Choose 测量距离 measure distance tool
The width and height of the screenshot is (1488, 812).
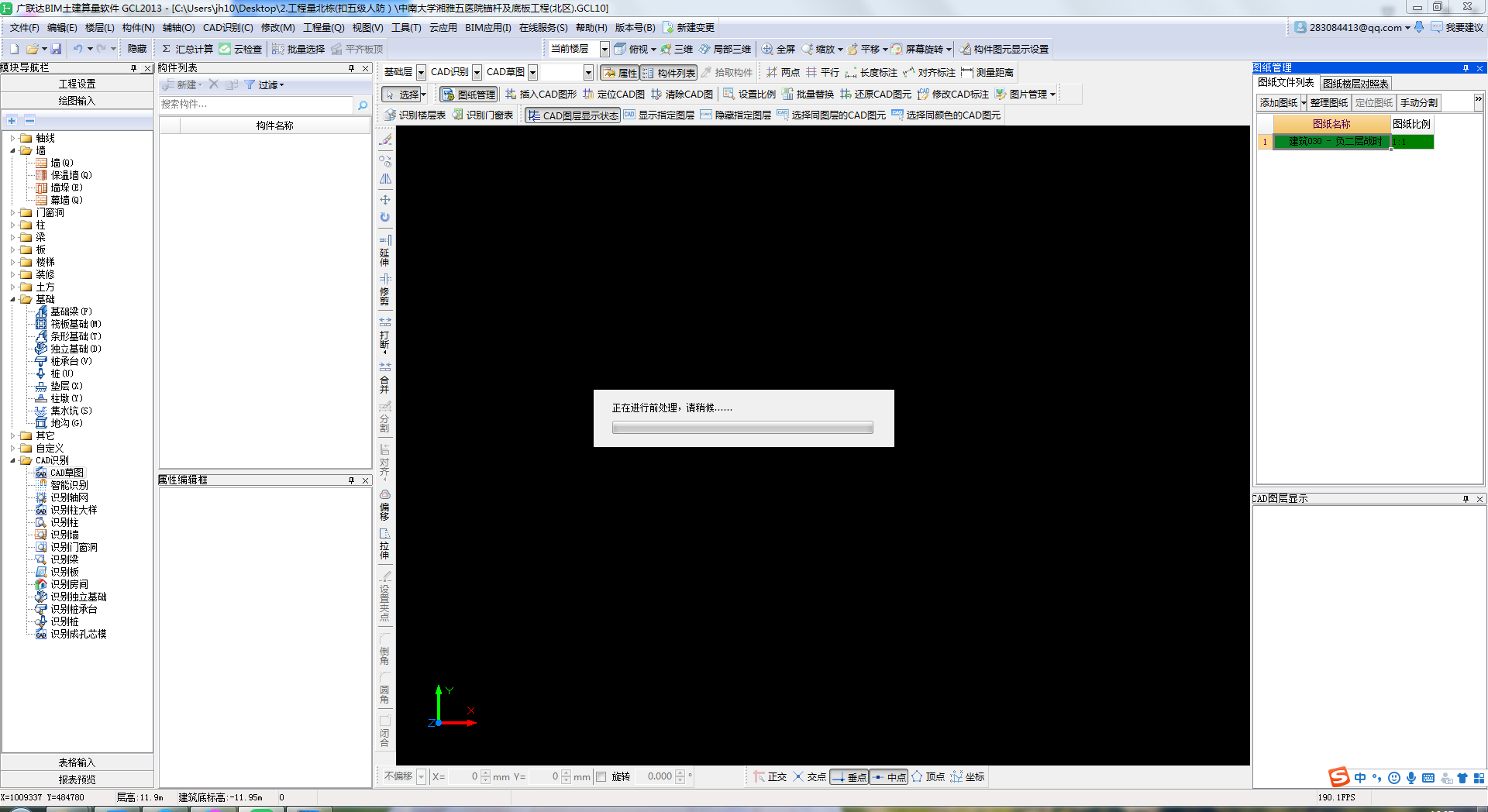pyautogui.click(x=987, y=72)
